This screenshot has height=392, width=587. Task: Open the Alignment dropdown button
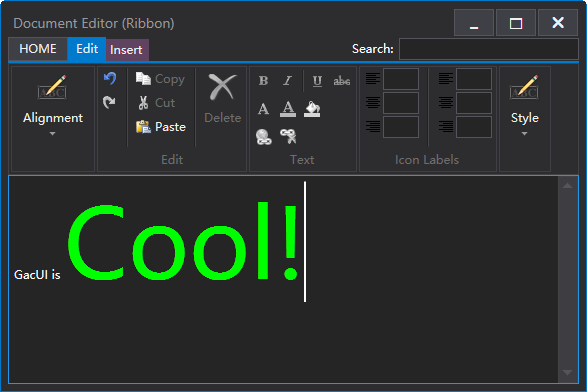pos(53,119)
